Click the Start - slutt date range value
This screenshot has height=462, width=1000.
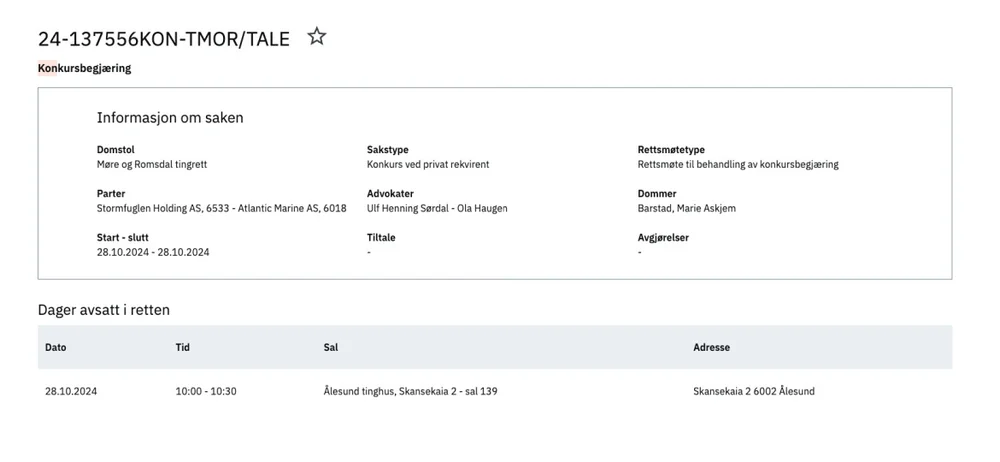153,252
